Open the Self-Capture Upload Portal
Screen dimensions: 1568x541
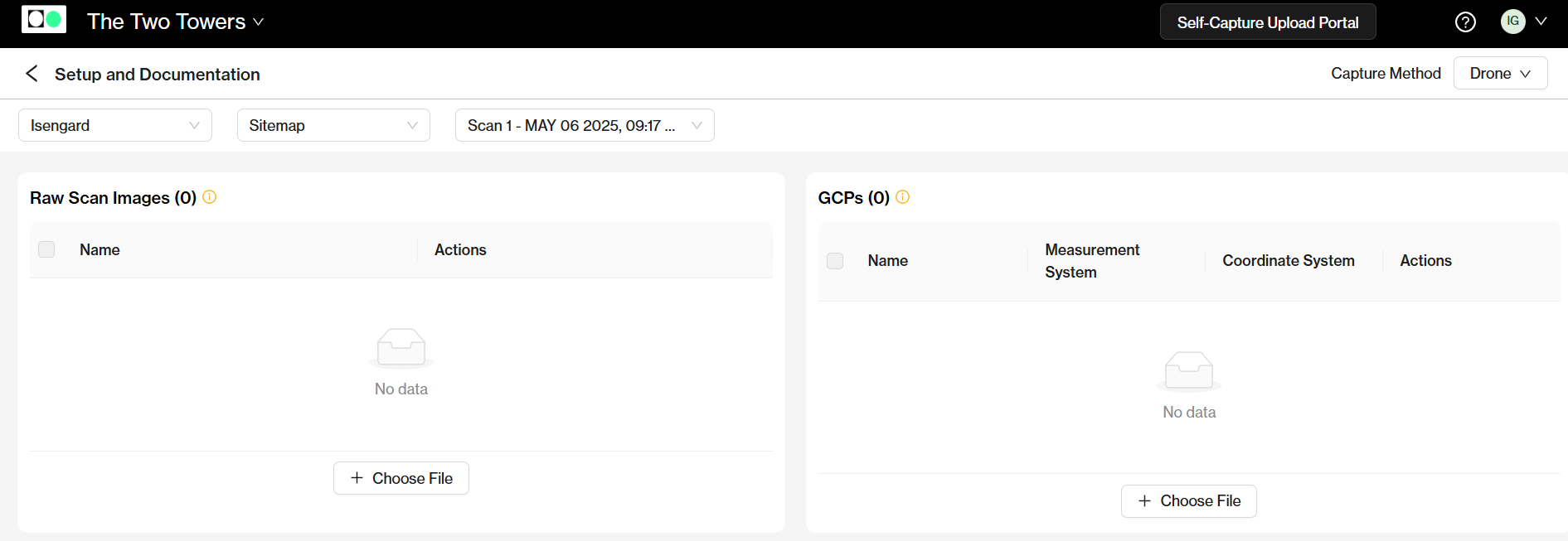pyautogui.click(x=1268, y=22)
